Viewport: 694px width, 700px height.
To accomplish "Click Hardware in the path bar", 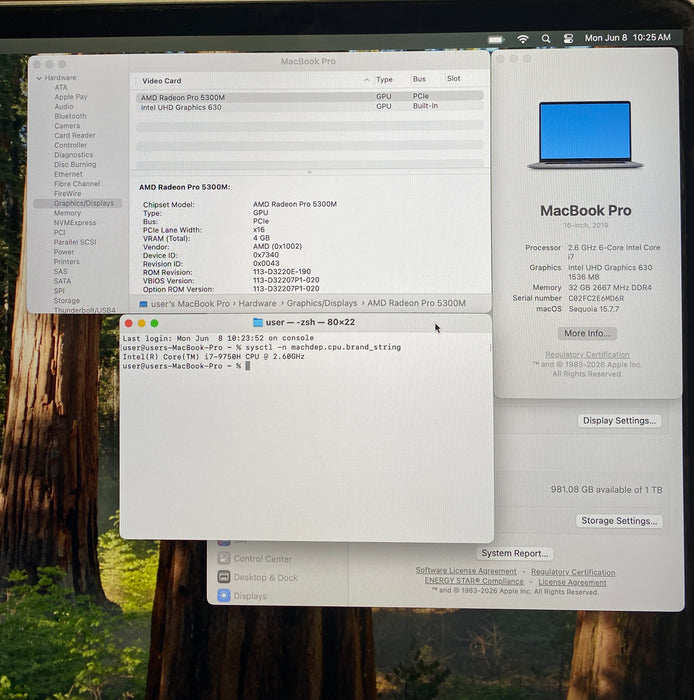I will pos(257,303).
